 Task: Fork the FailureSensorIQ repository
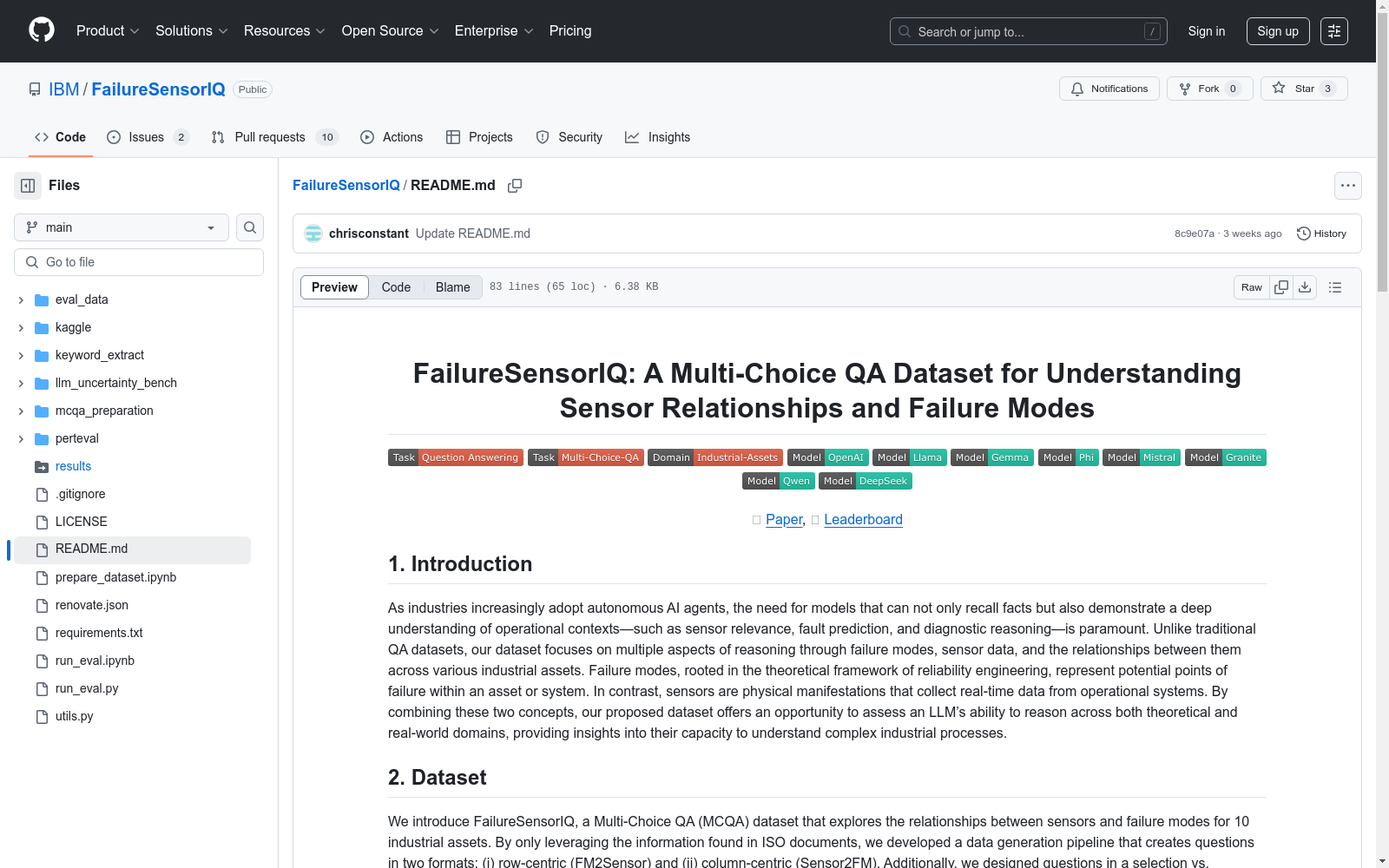pyautogui.click(x=1208, y=88)
